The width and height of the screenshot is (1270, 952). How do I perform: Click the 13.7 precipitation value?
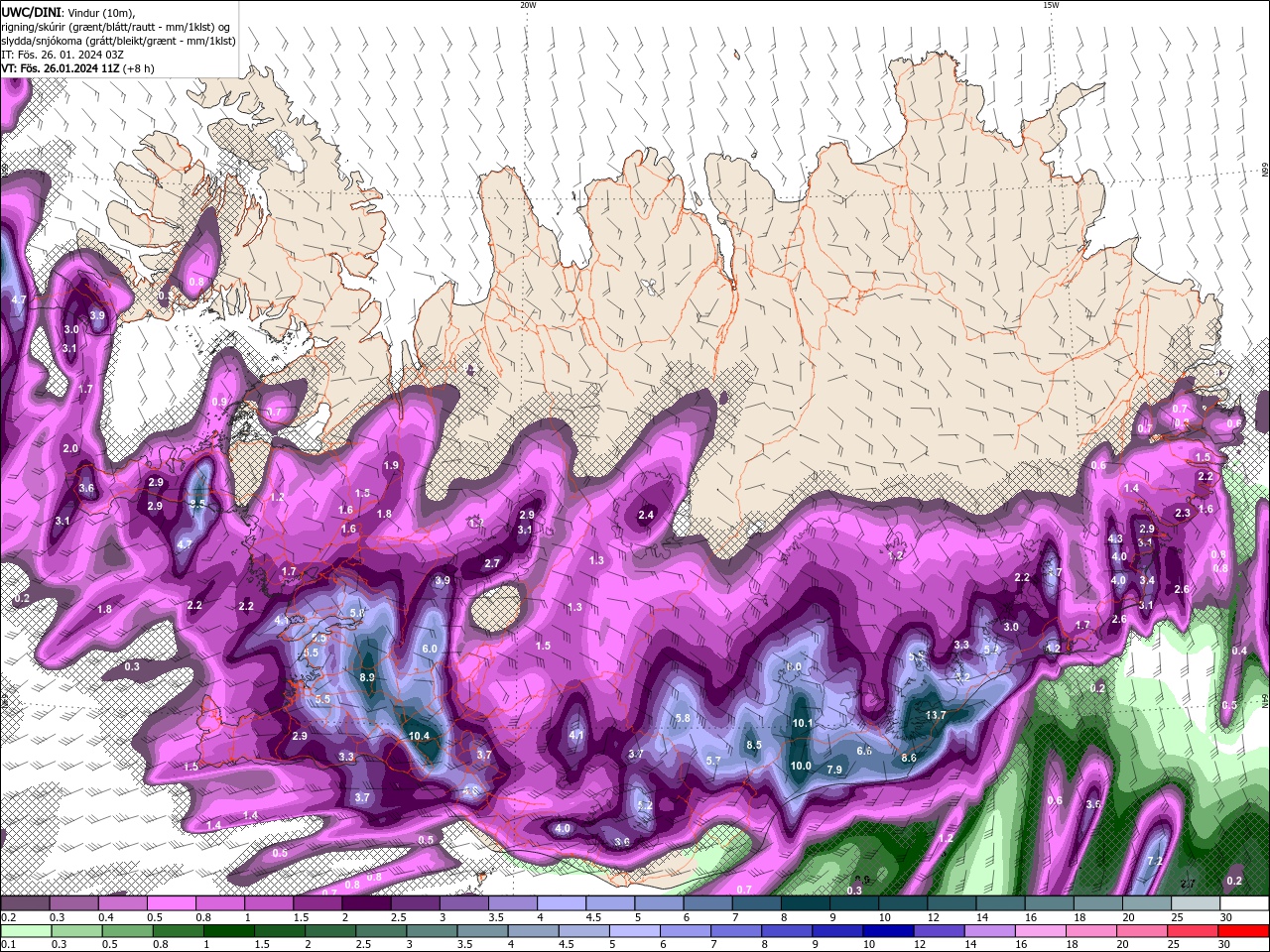point(935,715)
